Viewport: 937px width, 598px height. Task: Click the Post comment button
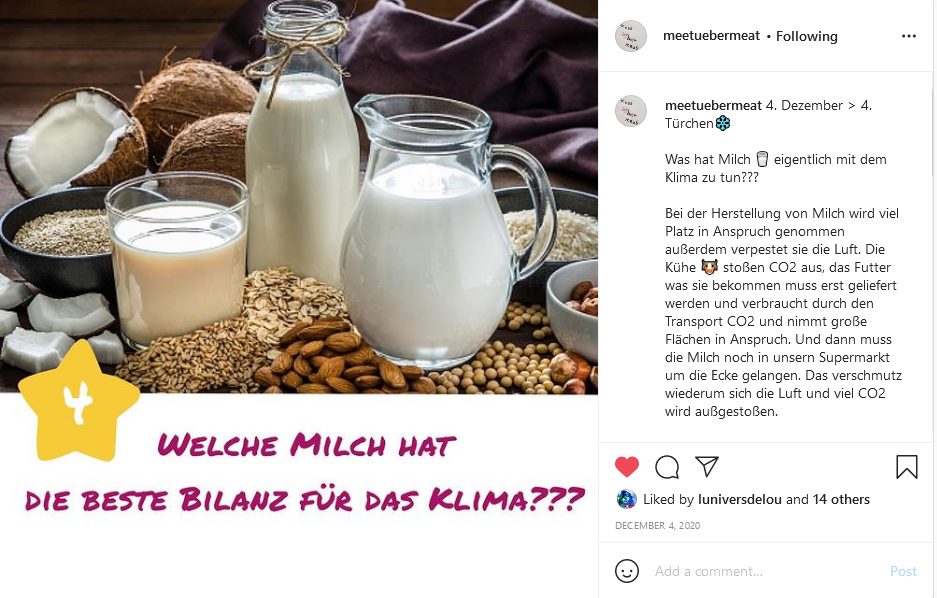pos(903,572)
